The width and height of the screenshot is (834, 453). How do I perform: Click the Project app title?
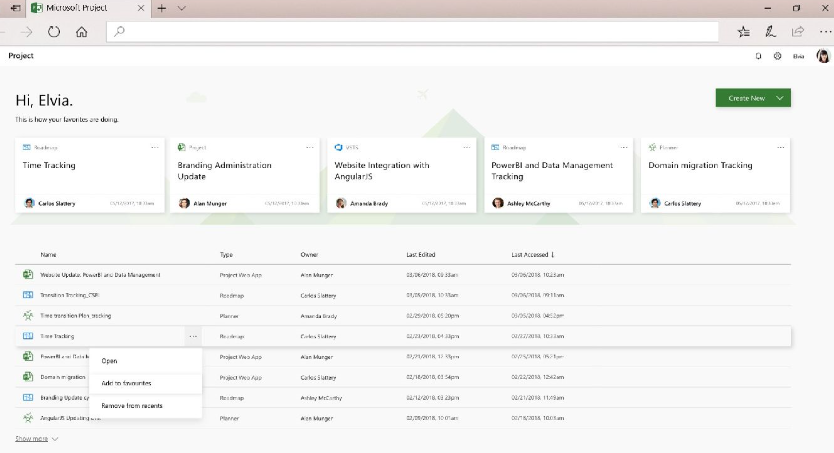21,56
